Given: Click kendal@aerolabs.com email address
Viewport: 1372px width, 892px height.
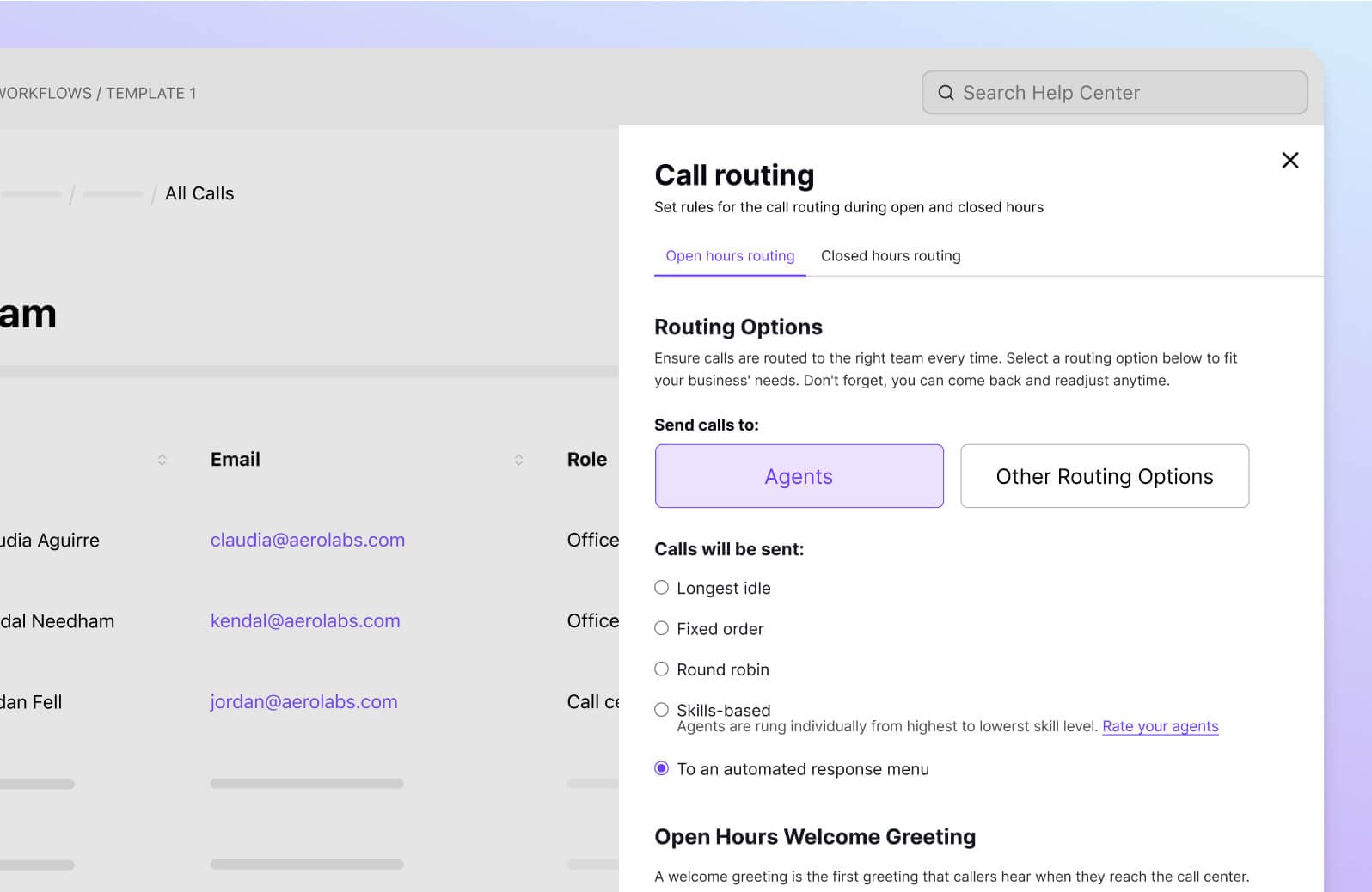Looking at the screenshot, I should coord(305,620).
